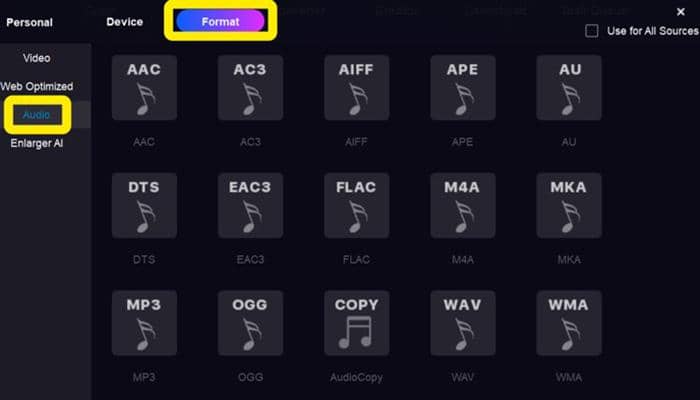Choose the AC3 format tile

250,88
